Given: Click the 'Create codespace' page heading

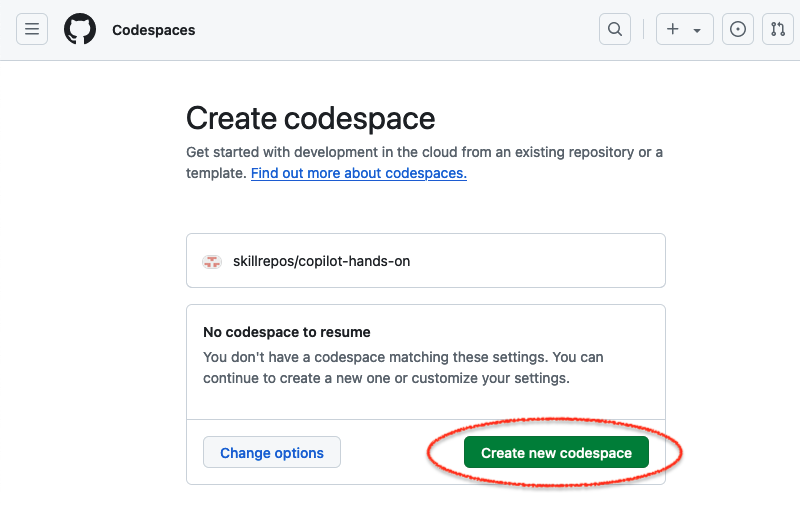Looking at the screenshot, I should (310, 118).
